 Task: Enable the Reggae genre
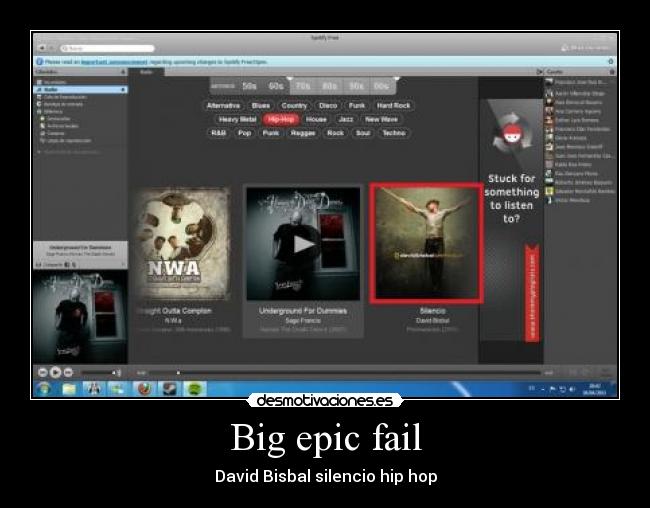tap(303, 133)
